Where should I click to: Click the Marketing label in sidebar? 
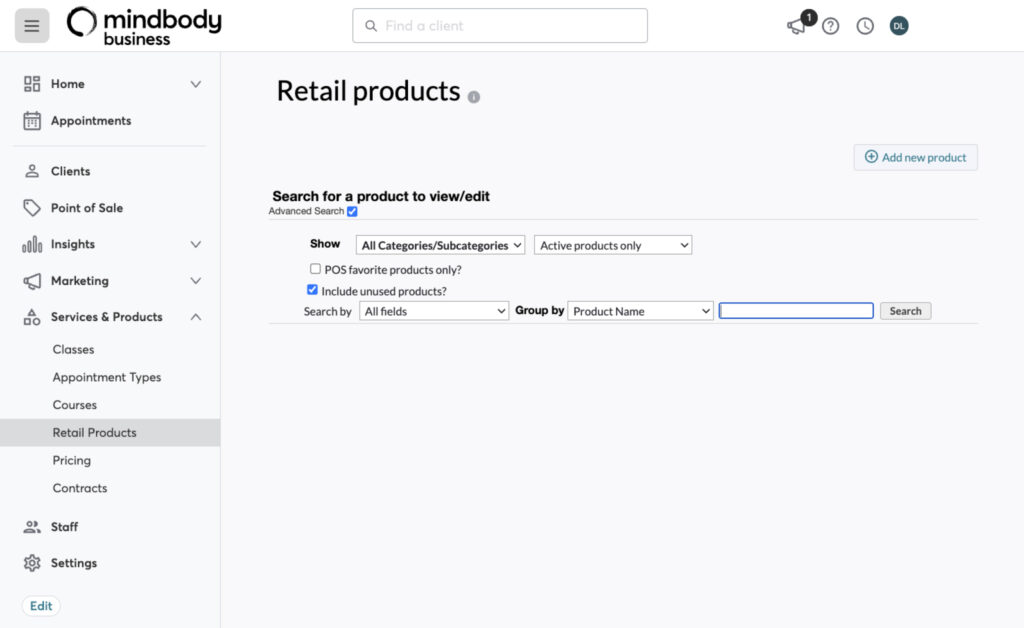coord(80,281)
